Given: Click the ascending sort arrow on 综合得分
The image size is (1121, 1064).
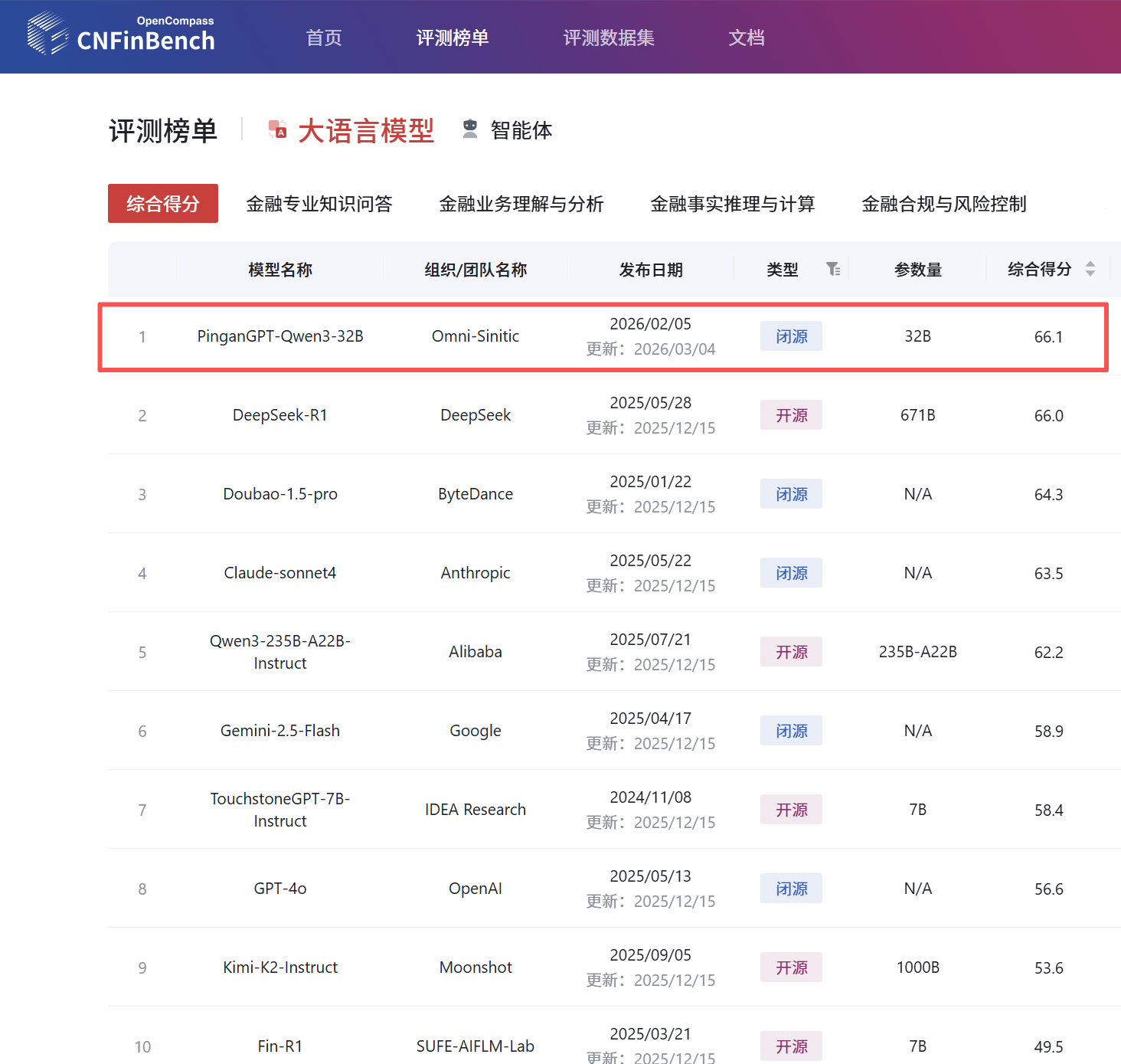Looking at the screenshot, I should [x=1090, y=264].
